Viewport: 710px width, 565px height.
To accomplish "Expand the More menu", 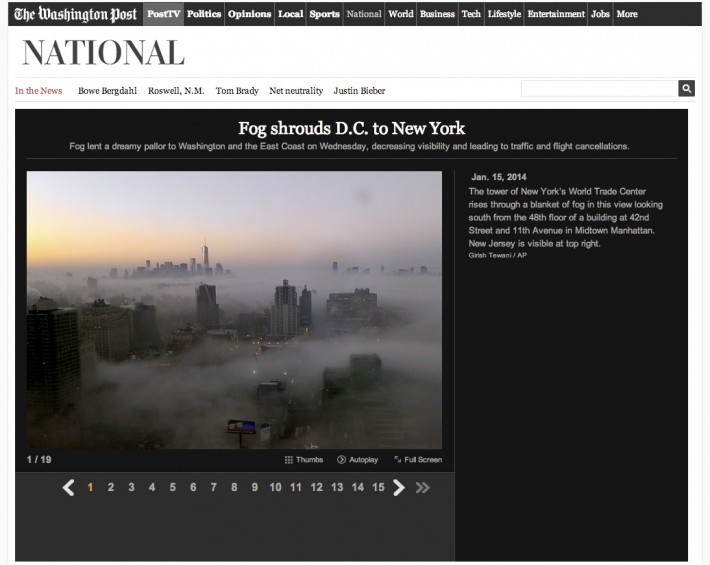I will (x=627, y=14).
